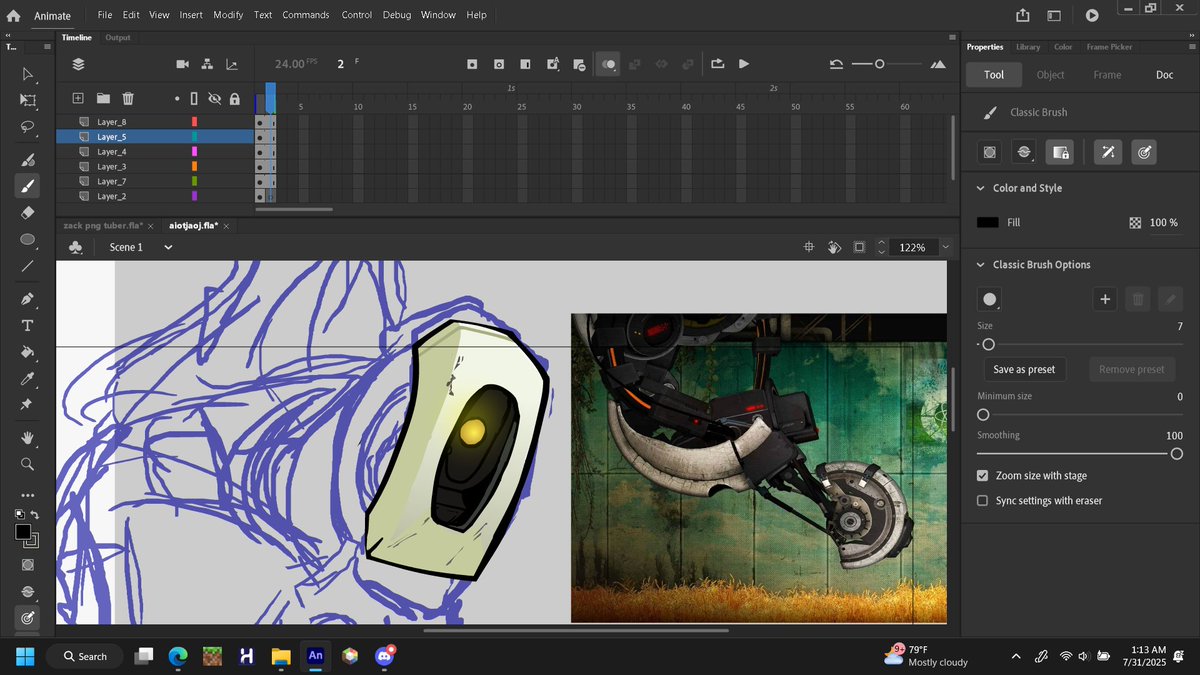Toggle Zoom size with stage option
Viewport: 1200px width, 675px height.
tap(982, 475)
